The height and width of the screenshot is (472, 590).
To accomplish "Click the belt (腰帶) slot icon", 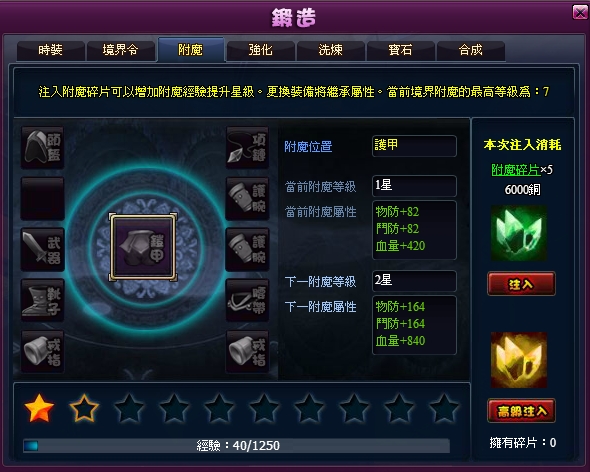I will [247, 300].
